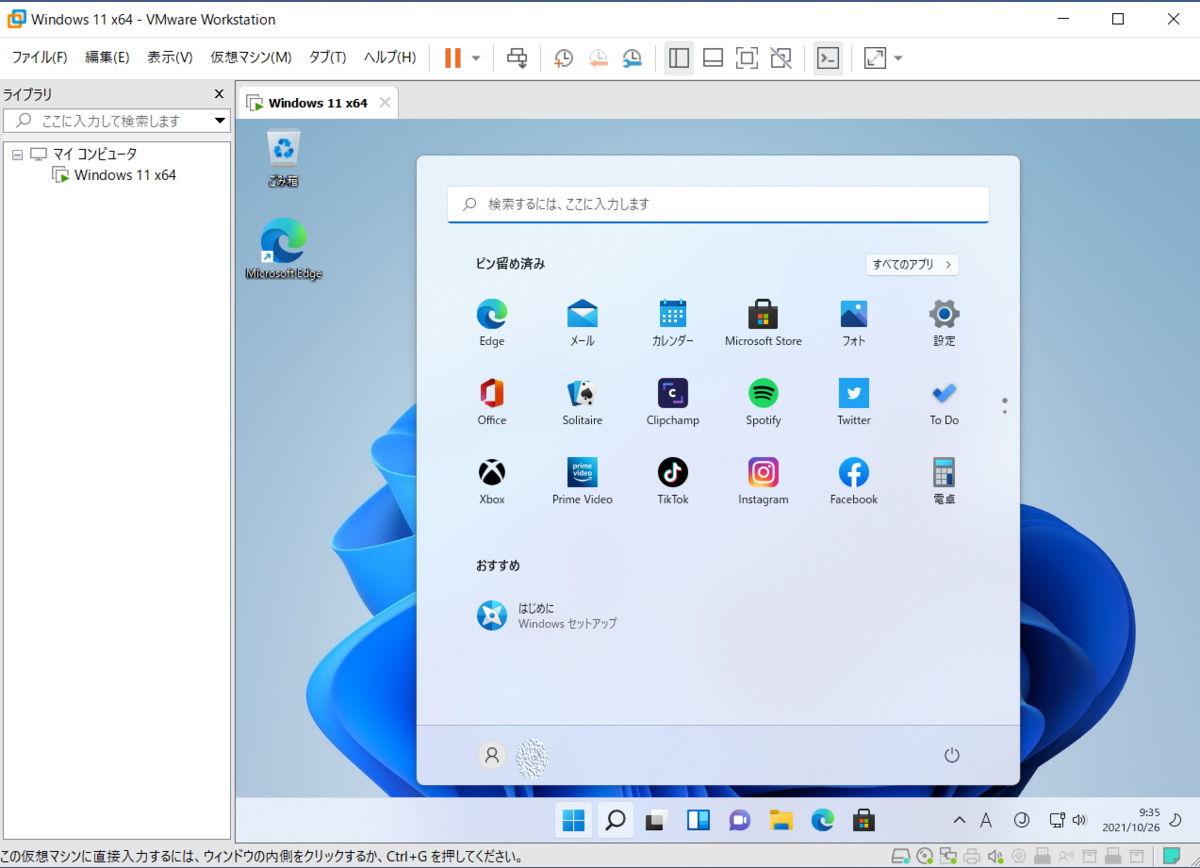Open the VMware message log status icon
Image resolution: width=1200 pixels, height=868 pixels.
click(1171, 856)
